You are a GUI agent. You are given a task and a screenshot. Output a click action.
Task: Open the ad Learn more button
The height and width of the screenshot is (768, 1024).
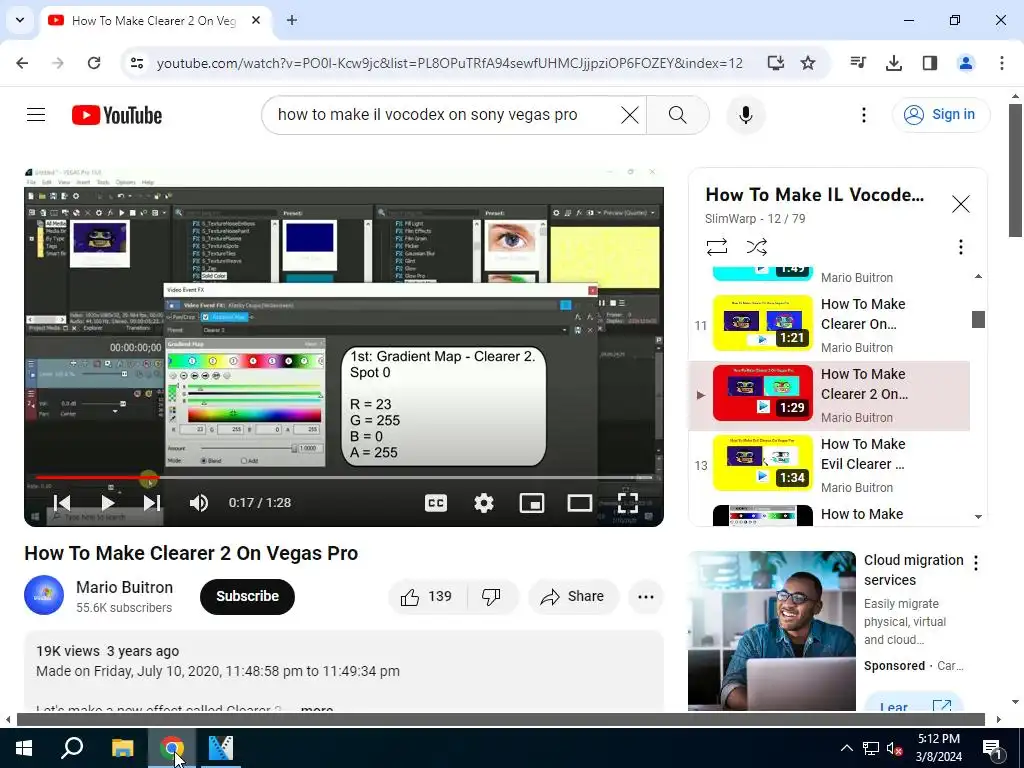[913, 704]
